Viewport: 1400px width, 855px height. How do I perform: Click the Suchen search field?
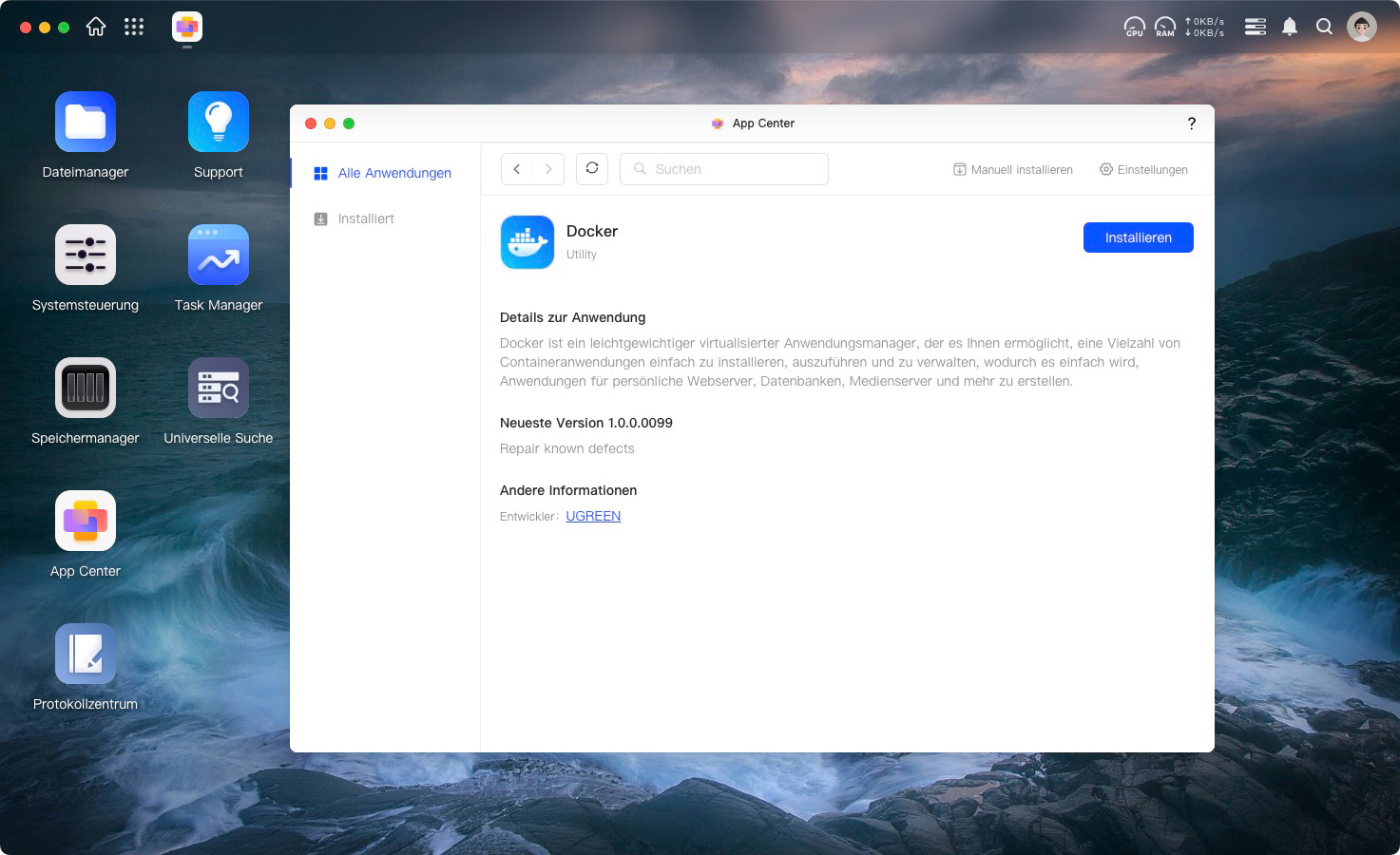(724, 169)
